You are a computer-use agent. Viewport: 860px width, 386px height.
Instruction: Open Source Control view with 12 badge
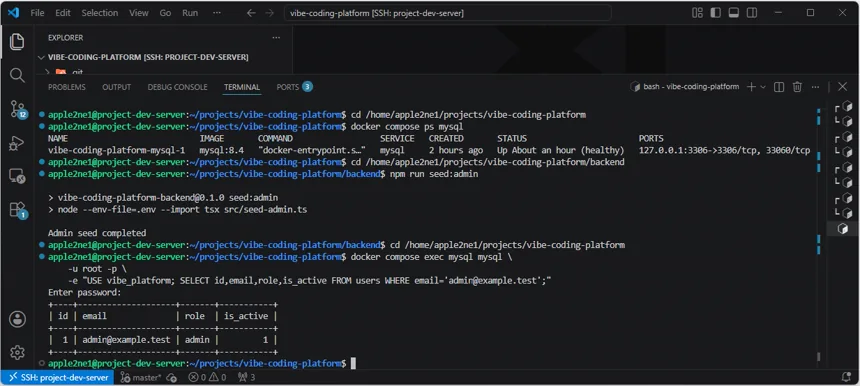(x=18, y=109)
